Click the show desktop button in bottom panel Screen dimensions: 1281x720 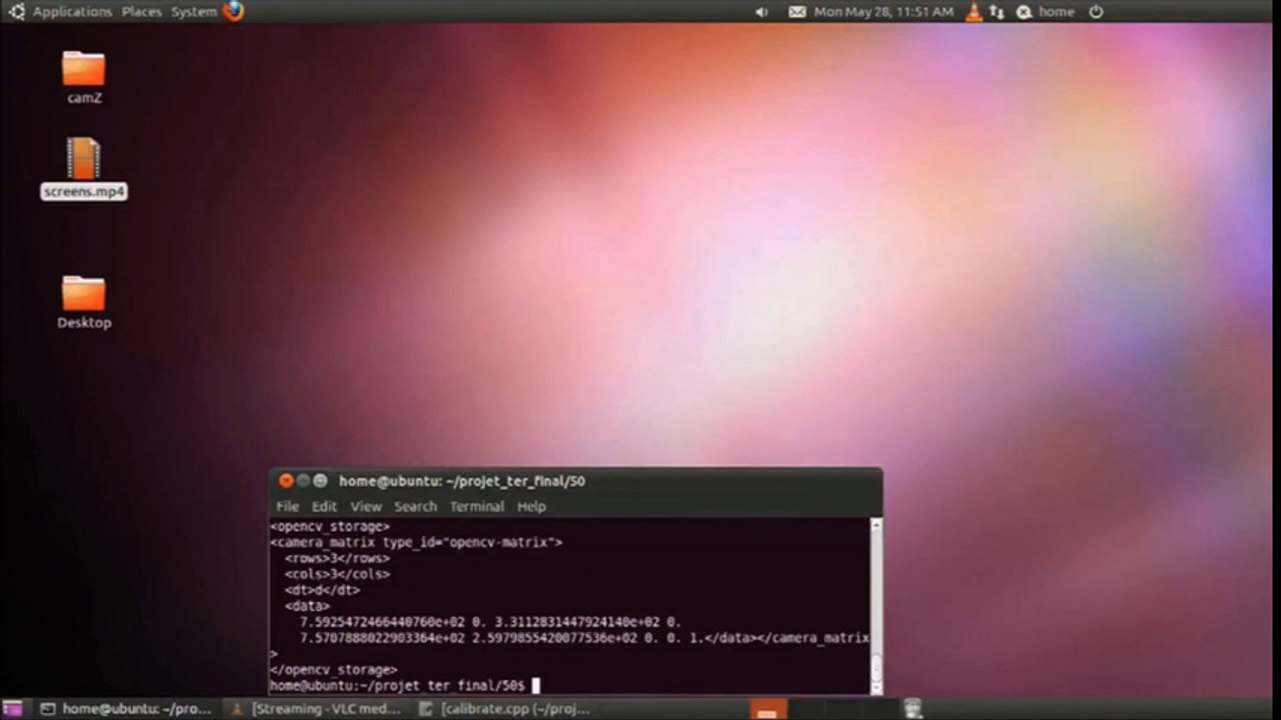(12, 709)
